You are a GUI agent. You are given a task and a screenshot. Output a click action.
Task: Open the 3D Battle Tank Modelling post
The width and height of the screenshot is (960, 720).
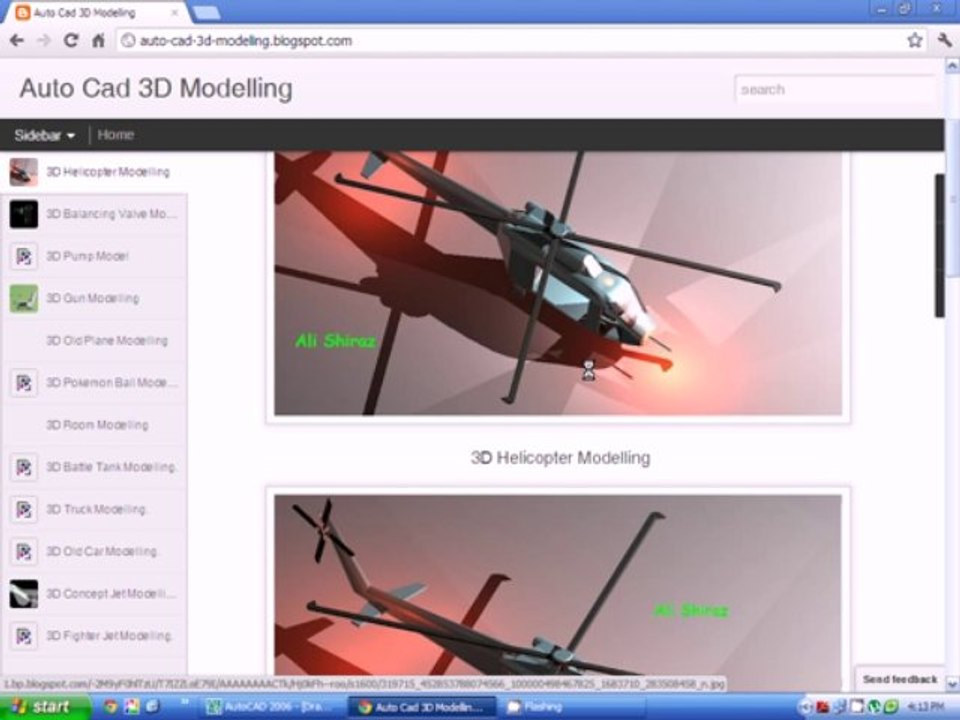coord(111,467)
